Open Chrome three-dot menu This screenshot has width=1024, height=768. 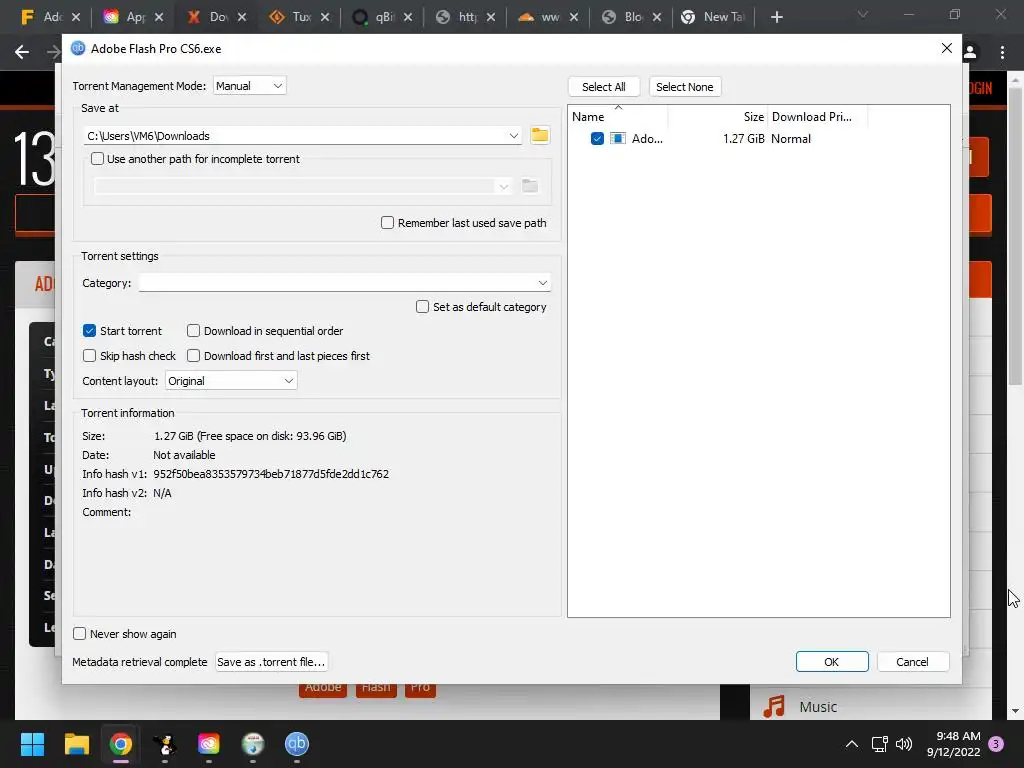1002,52
